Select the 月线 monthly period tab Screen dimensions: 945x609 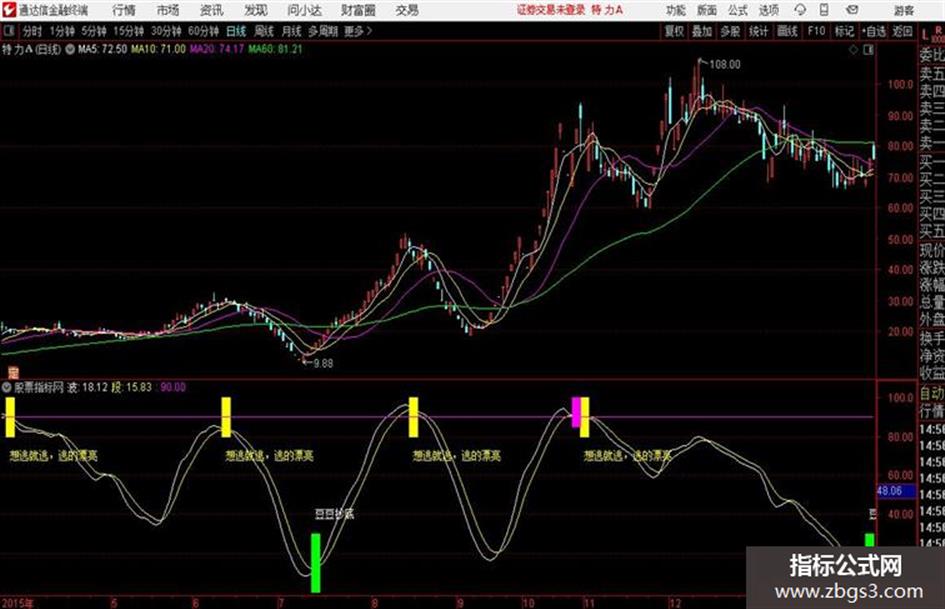coord(292,31)
